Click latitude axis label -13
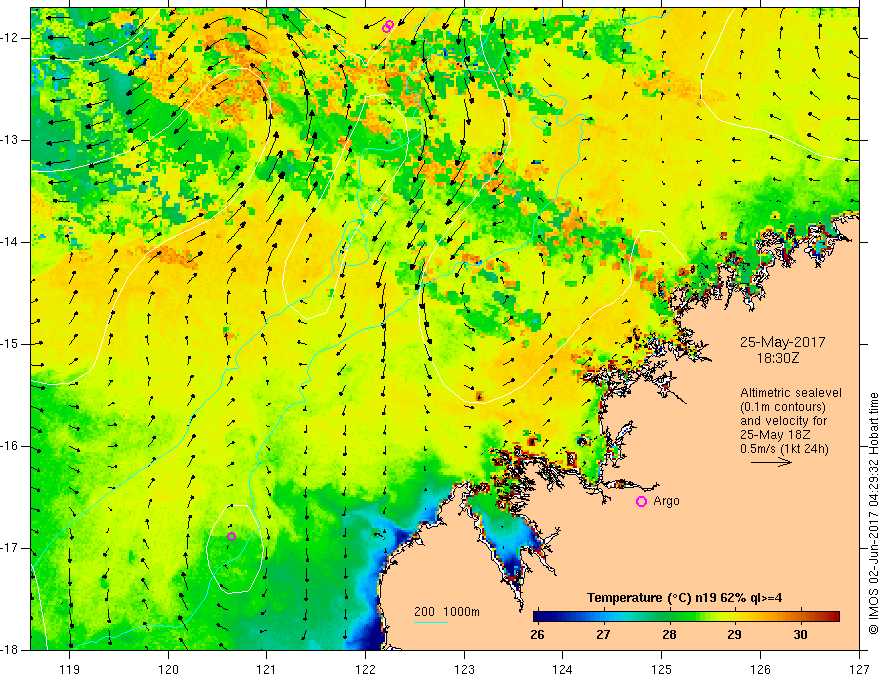 [x=11, y=140]
